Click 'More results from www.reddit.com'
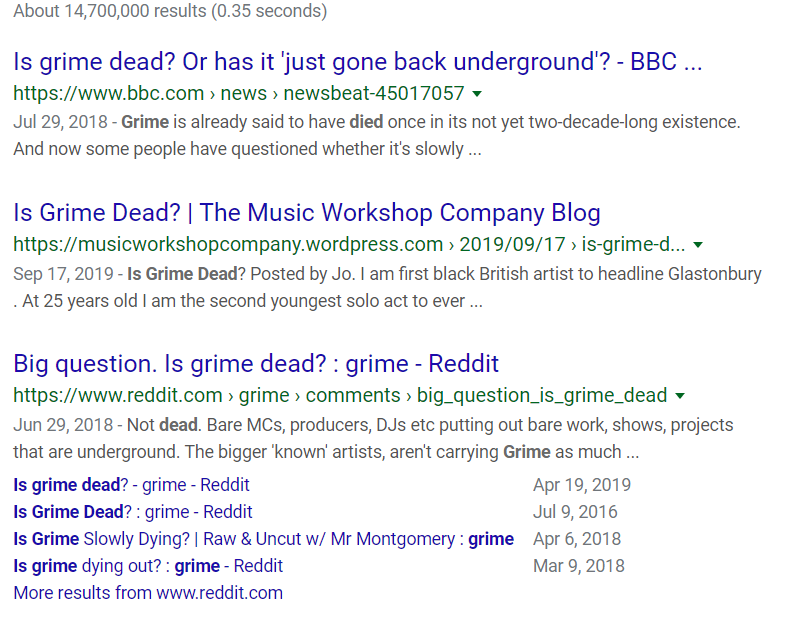 [x=148, y=593]
